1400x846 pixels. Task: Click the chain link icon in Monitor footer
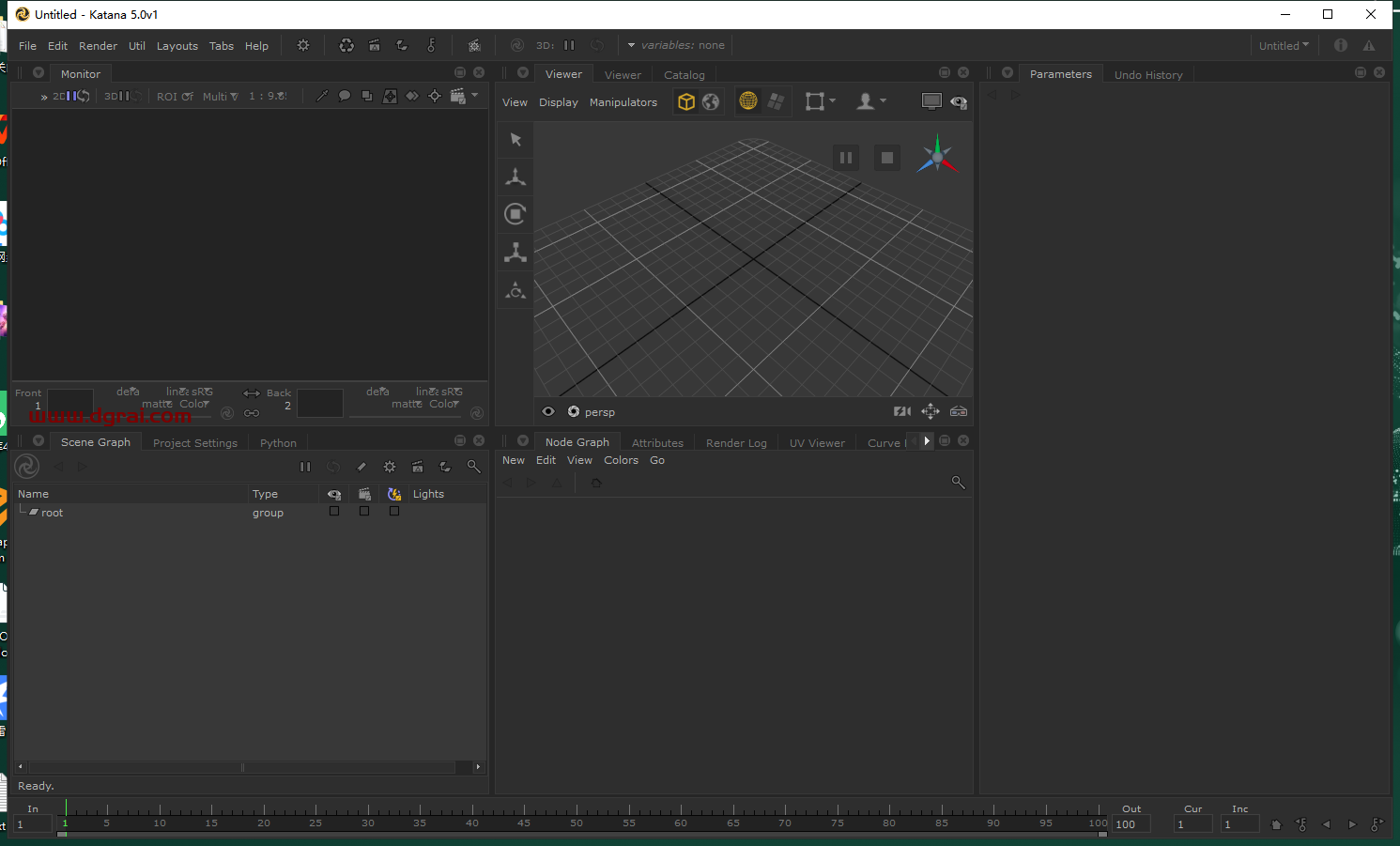point(252,413)
